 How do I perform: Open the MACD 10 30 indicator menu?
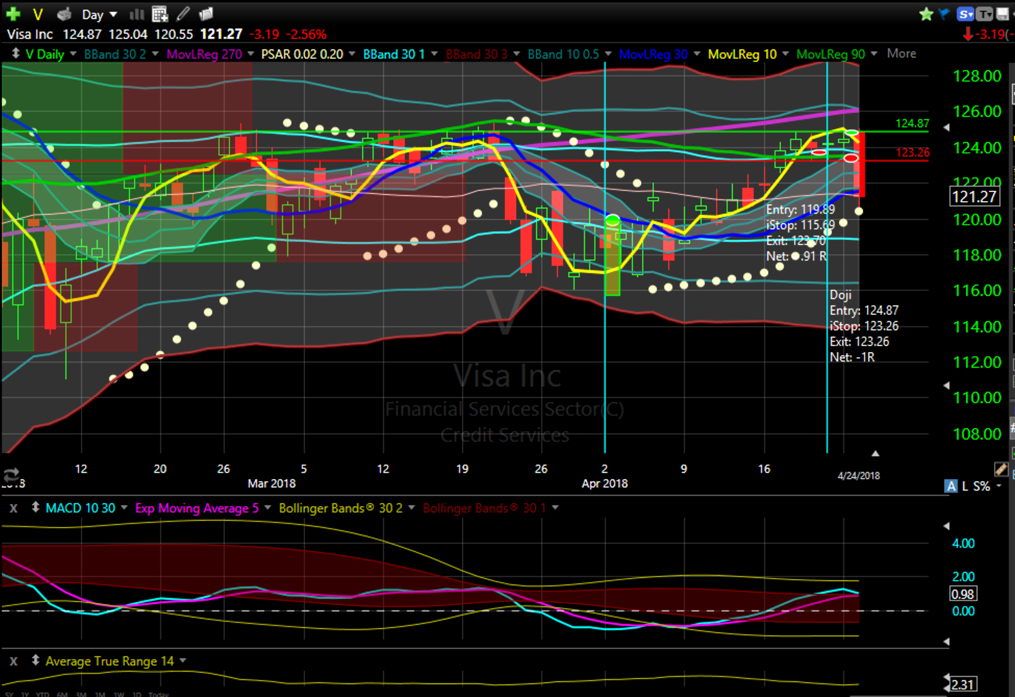point(87,509)
